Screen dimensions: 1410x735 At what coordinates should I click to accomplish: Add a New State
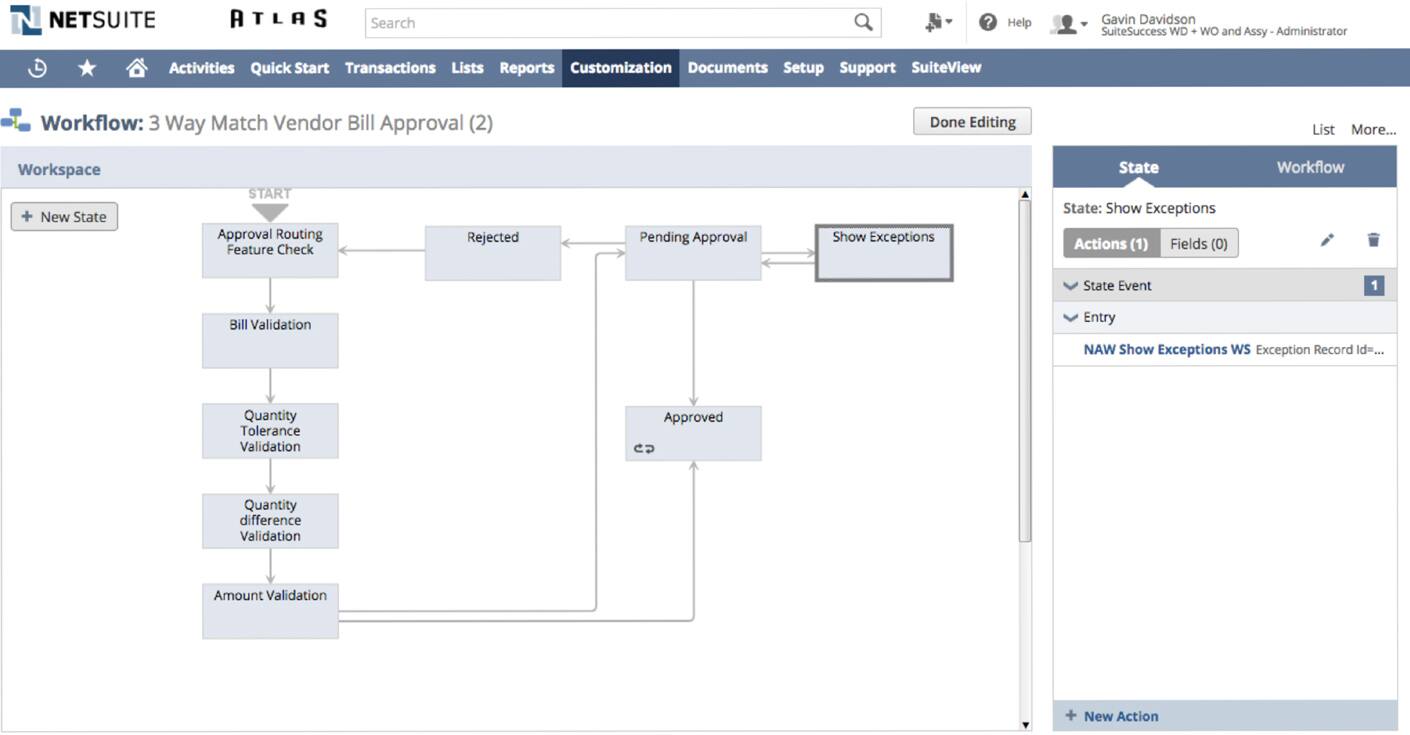point(64,217)
